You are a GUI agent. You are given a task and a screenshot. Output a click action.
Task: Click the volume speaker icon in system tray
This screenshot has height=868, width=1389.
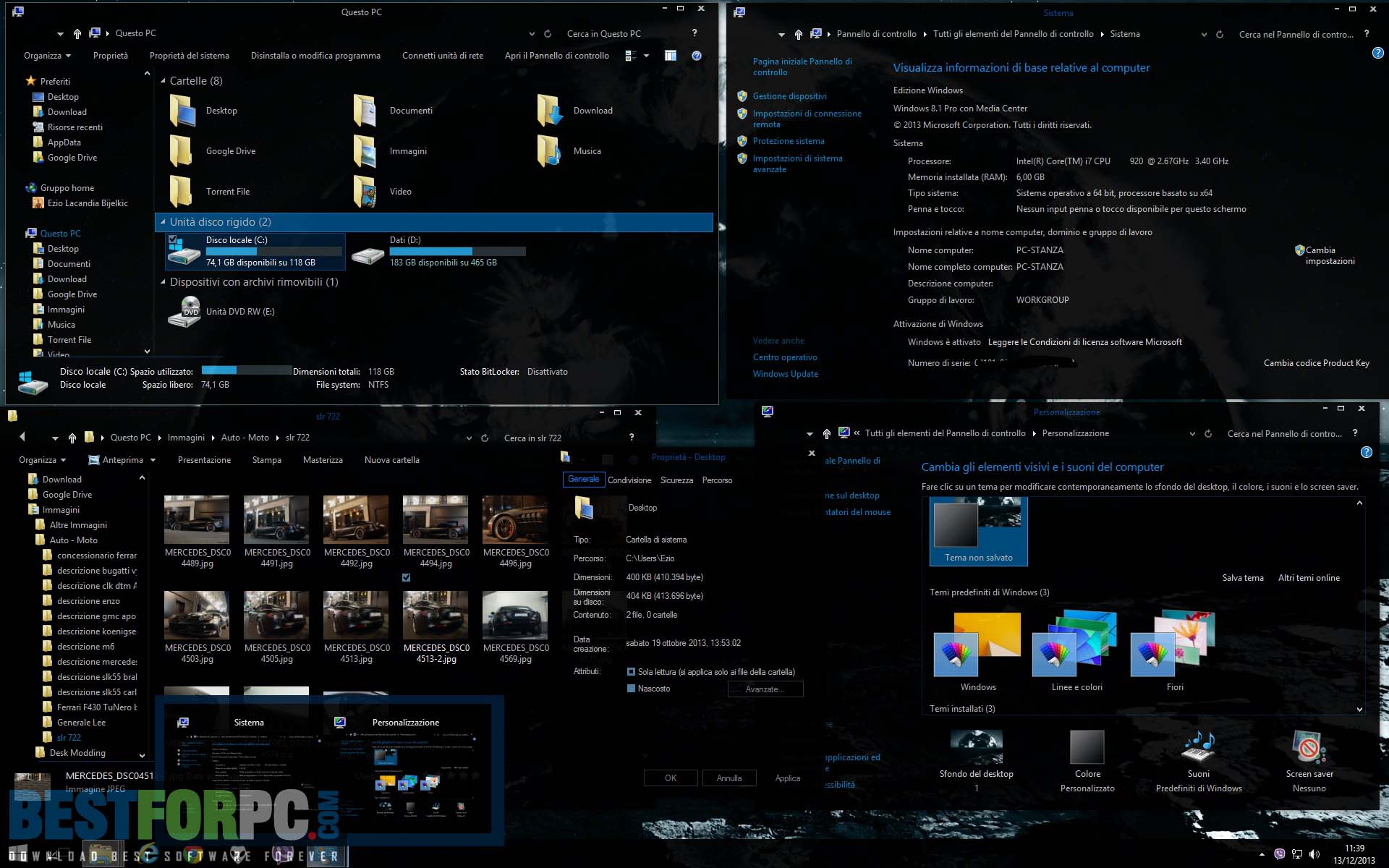tap(1314, 854)
